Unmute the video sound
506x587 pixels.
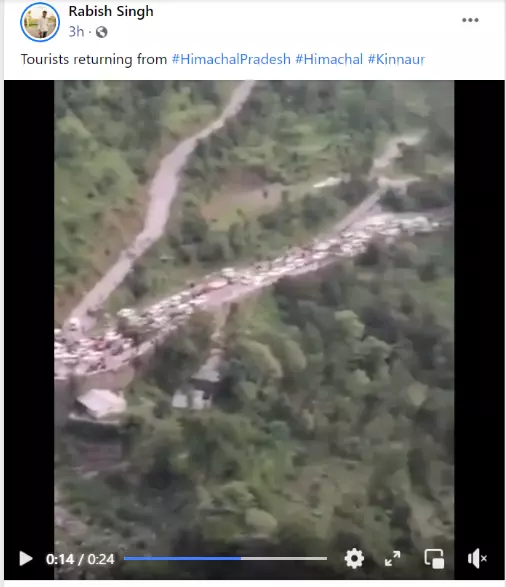tap(477, 559)
